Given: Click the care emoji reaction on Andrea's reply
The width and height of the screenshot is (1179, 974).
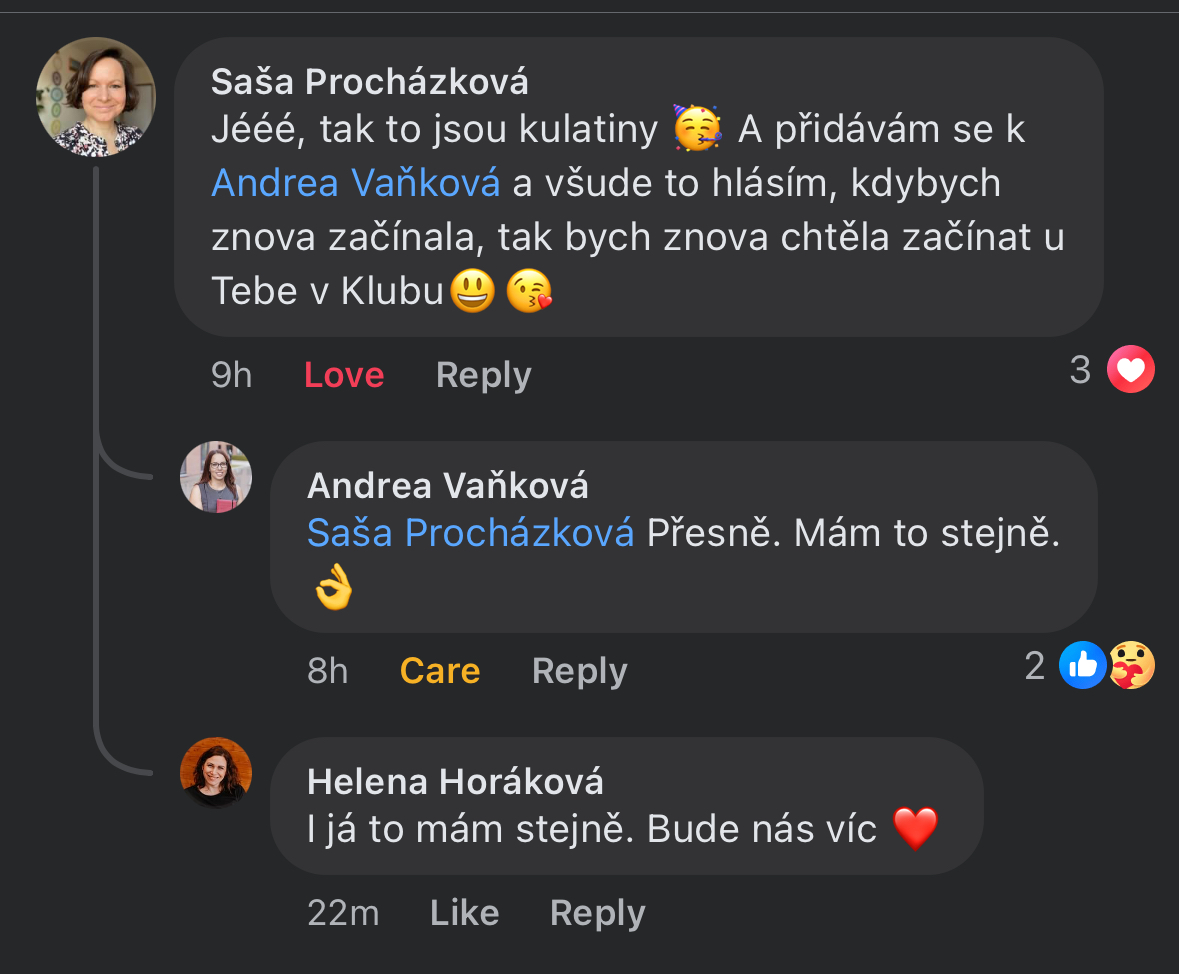Looking at the screenshot, I should (x=1132, y=666).
